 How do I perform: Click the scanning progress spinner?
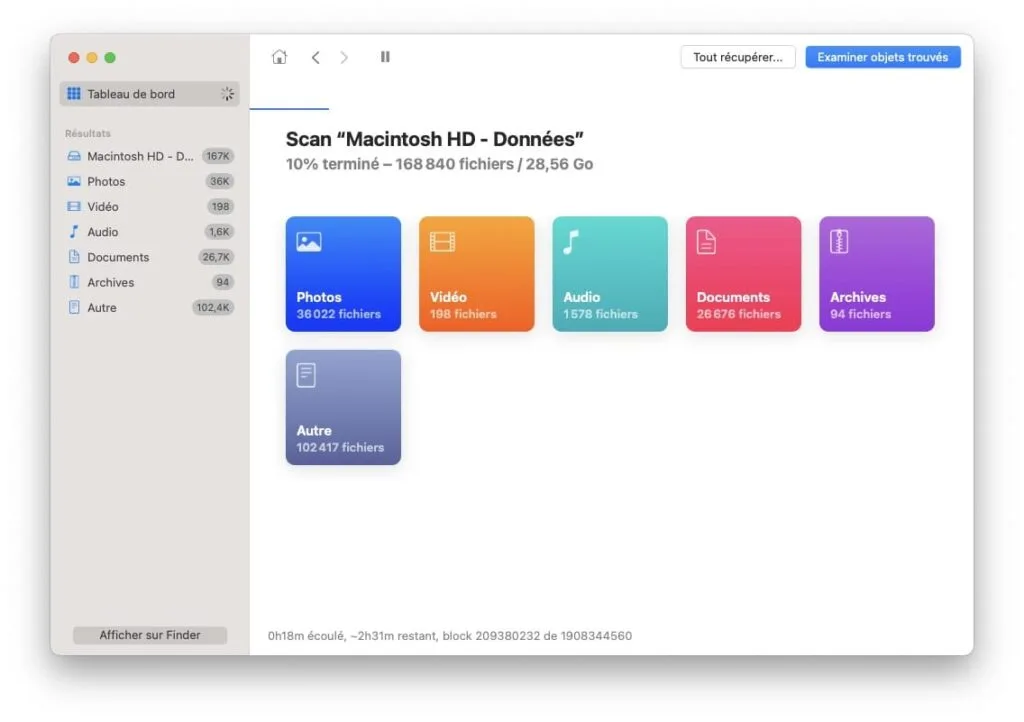pyautogui.click(x=227, y=93)
